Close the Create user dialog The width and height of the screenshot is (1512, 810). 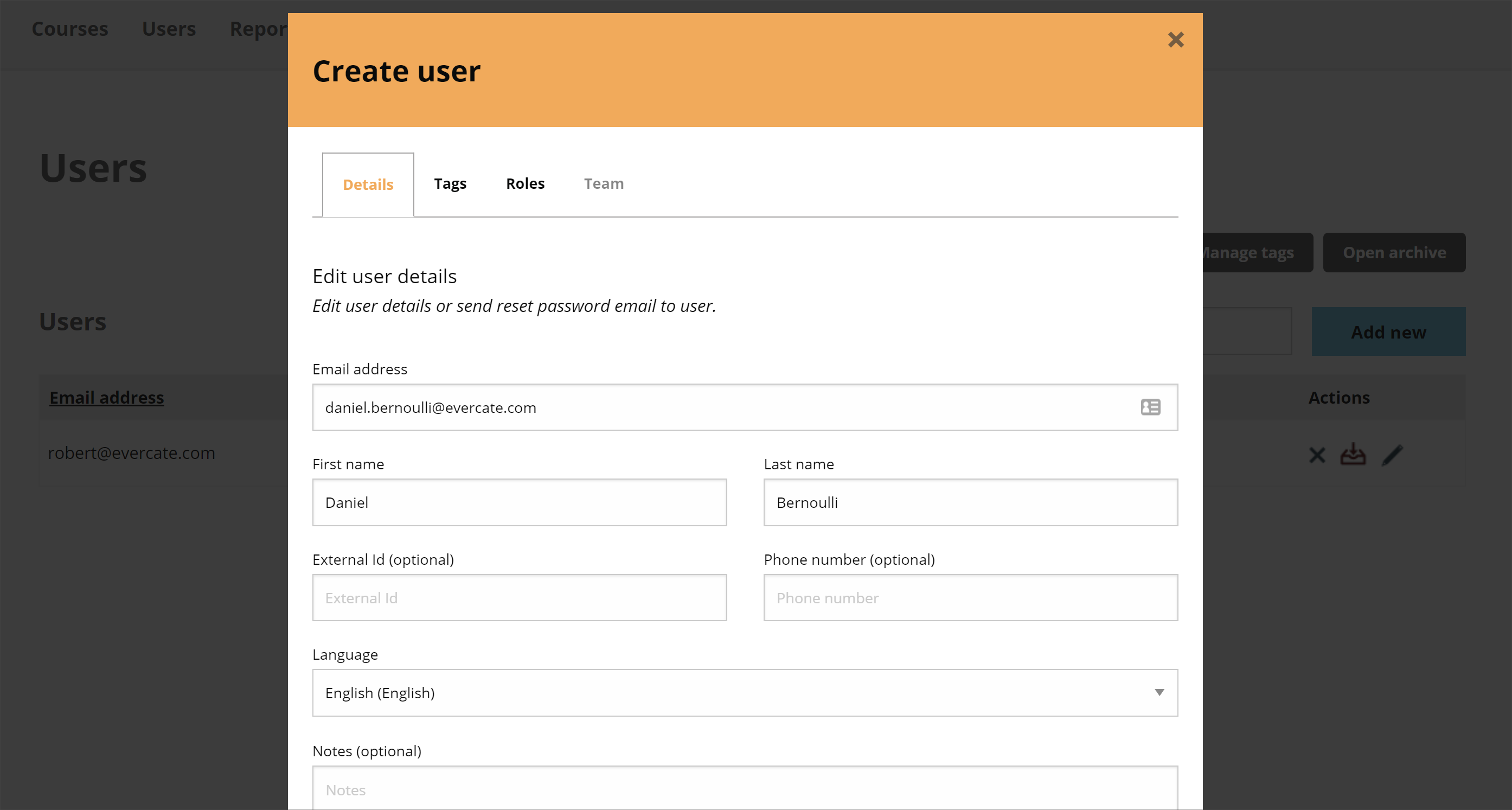(1176, 40)
